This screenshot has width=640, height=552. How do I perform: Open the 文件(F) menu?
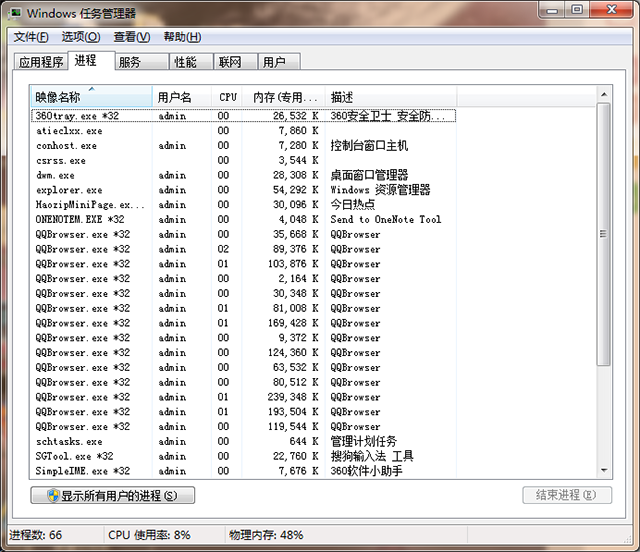point(30,37)
